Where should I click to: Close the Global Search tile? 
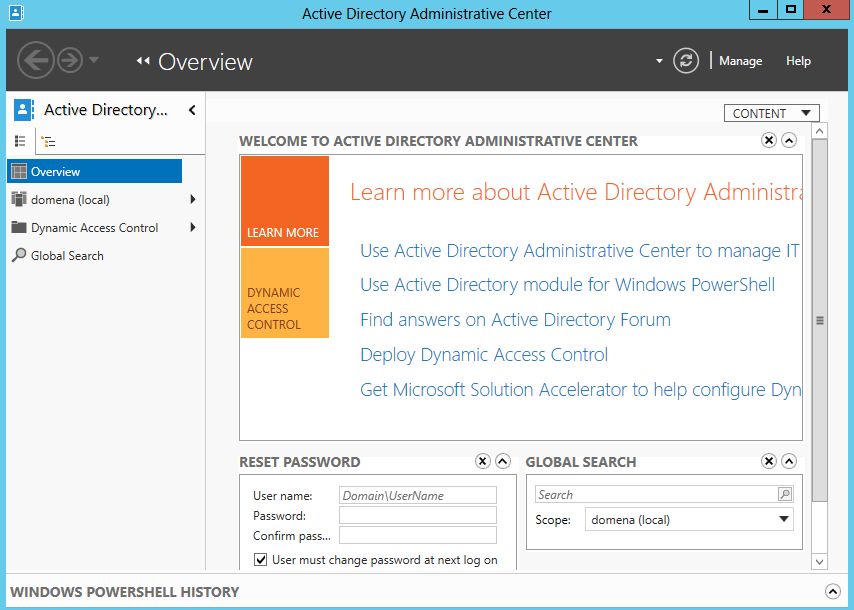point(768,461)
